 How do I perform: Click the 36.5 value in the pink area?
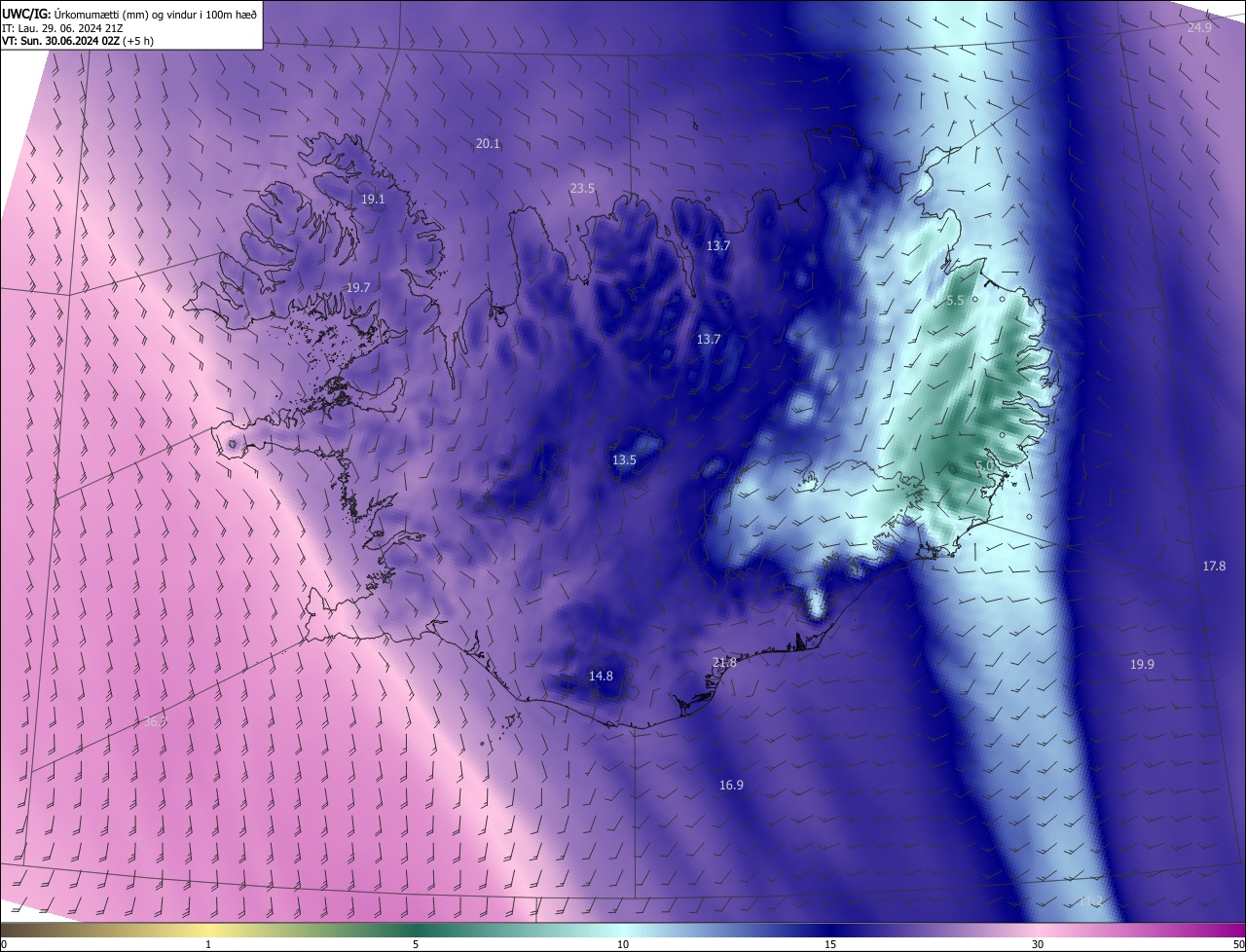pos(155,722)
